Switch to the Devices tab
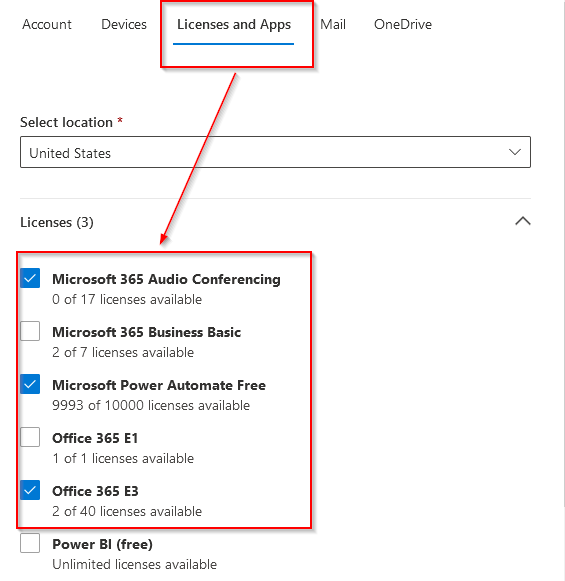The image size is (565, 581). (x=124, y=24)
